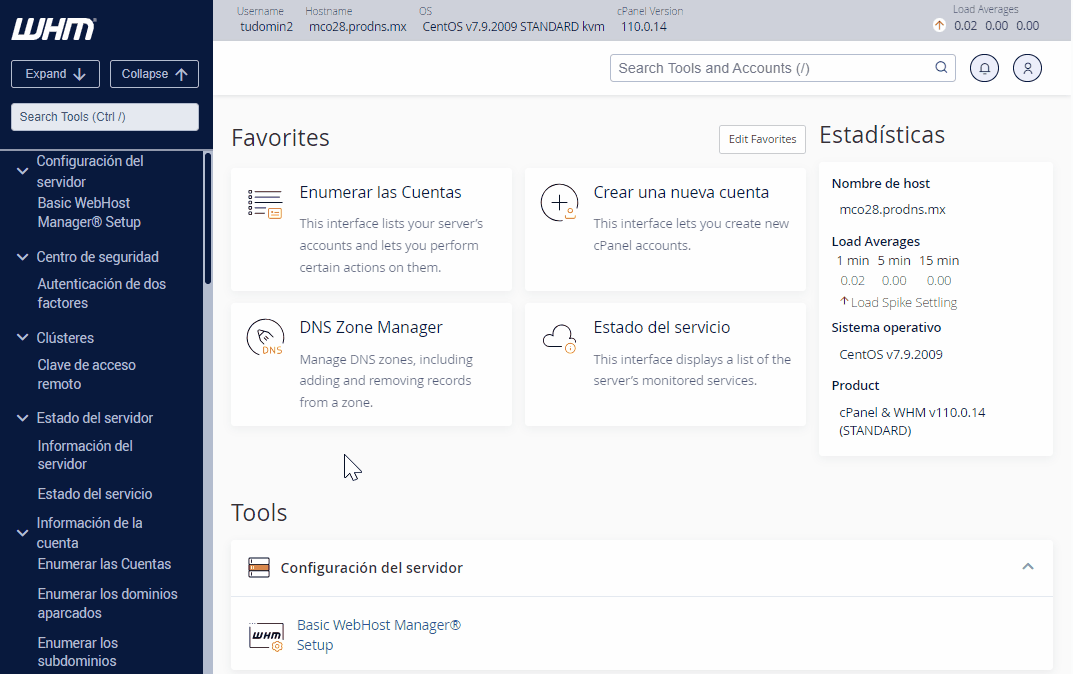Open Basic WebHost Manager Setup in sidebar

(x=89, y=213)
